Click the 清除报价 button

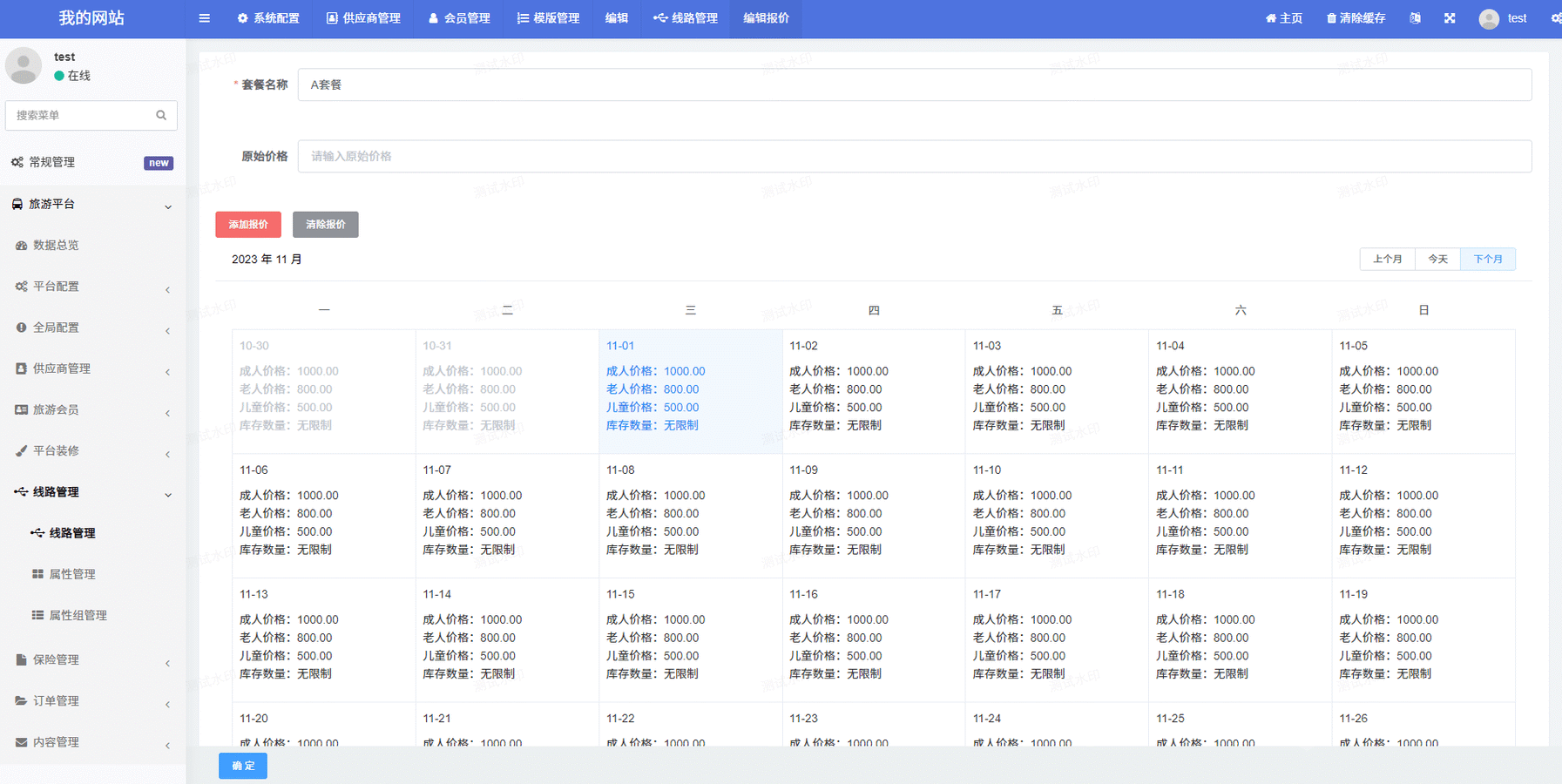coord(325,225)
